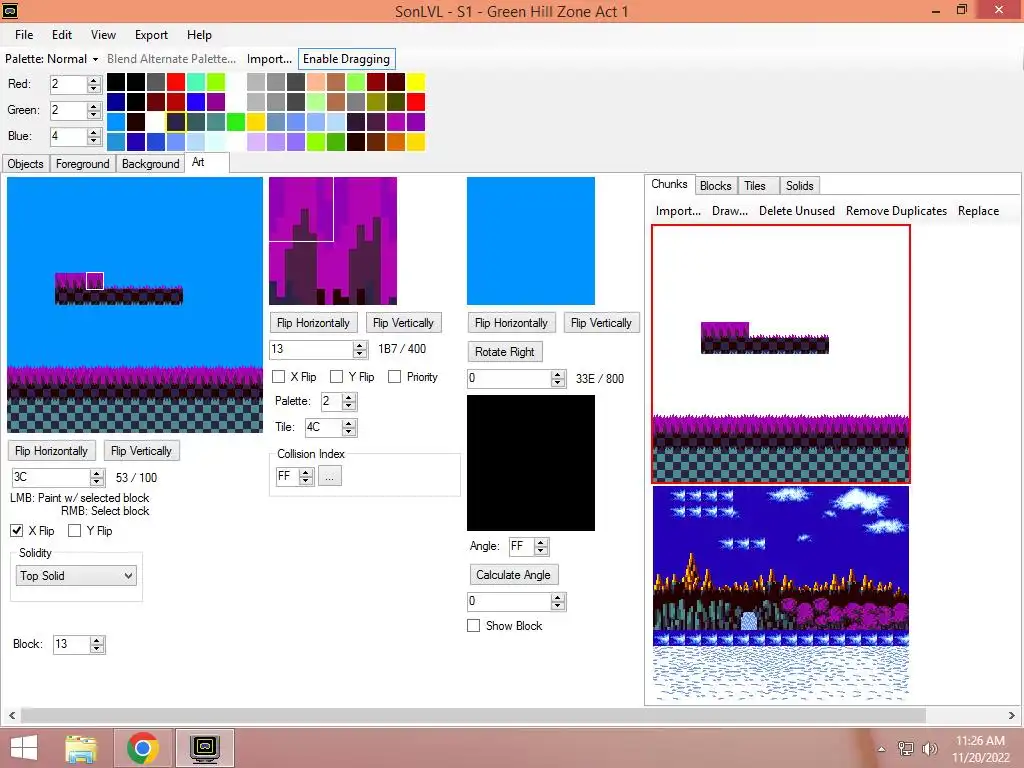Switch to Background tab
Screen dimensions: 1024x768
pyautogui.click(x=150, y=164)
